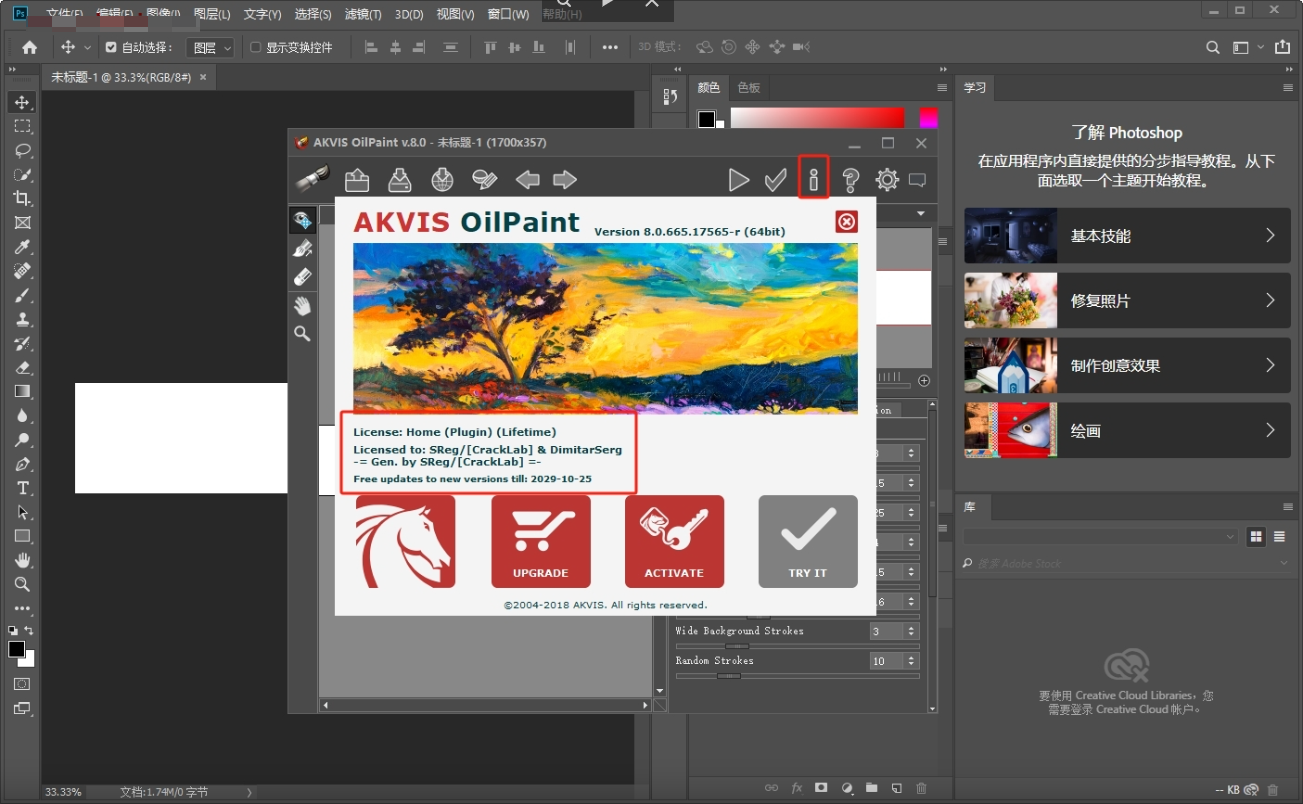This screenshot has height=804, width=1303.
Task: Expand the 绘画 tutorial chevron
Action: coord(1270,431)
